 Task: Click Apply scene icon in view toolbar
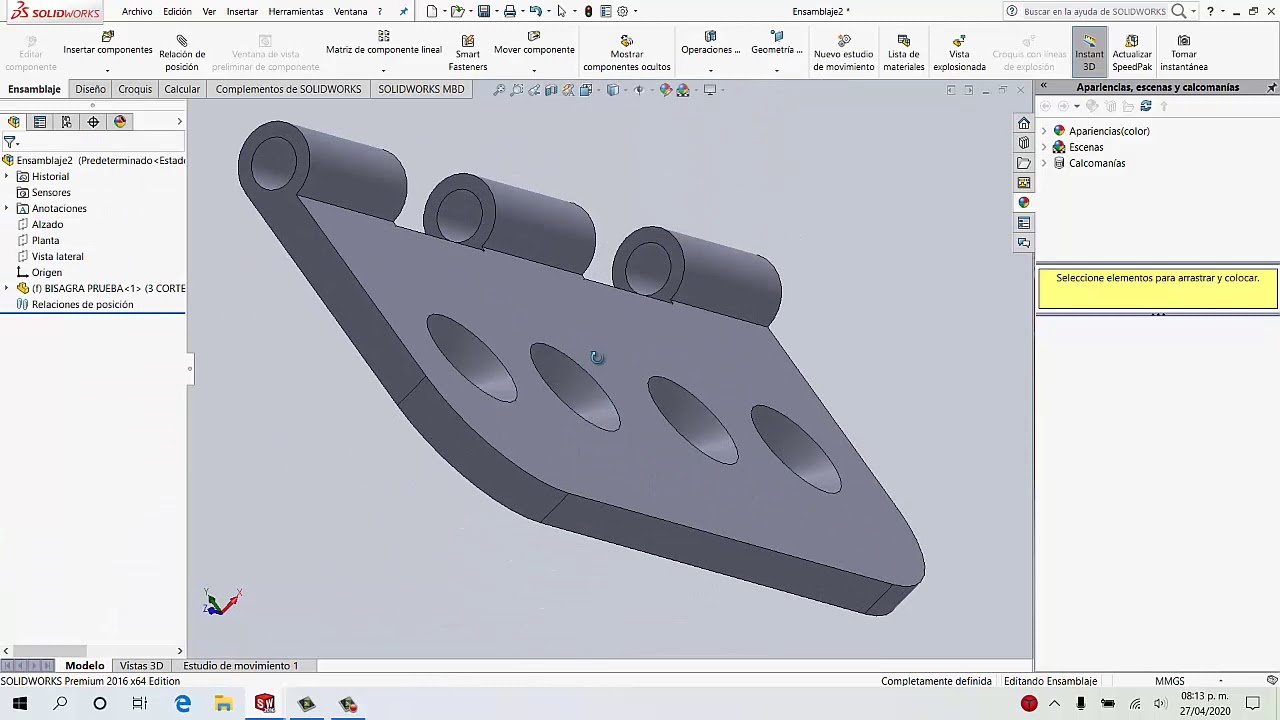pyautogui.click(x=684, y=90)
